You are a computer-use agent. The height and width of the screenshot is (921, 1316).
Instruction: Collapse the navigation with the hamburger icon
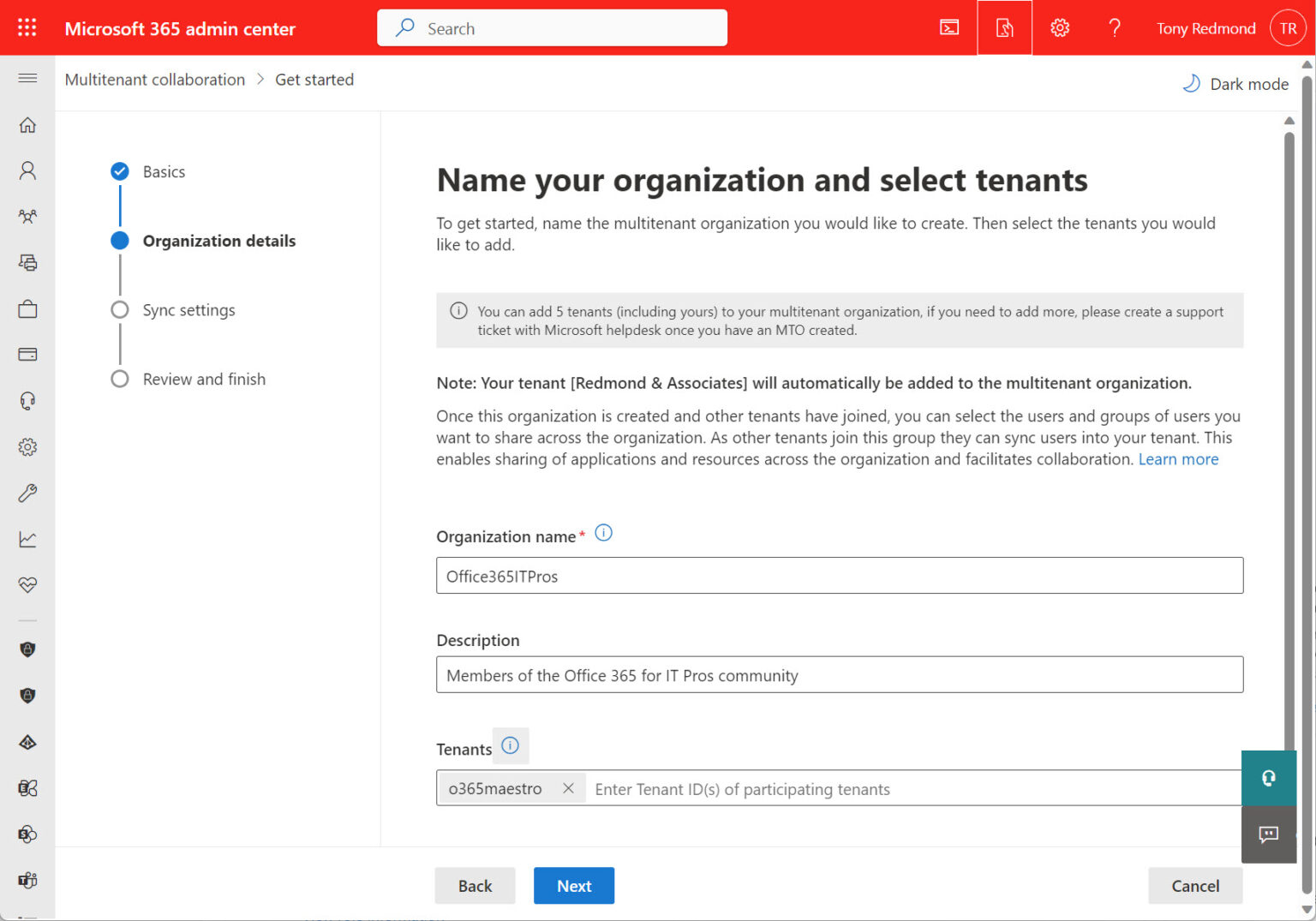click(x=27, y=78)
